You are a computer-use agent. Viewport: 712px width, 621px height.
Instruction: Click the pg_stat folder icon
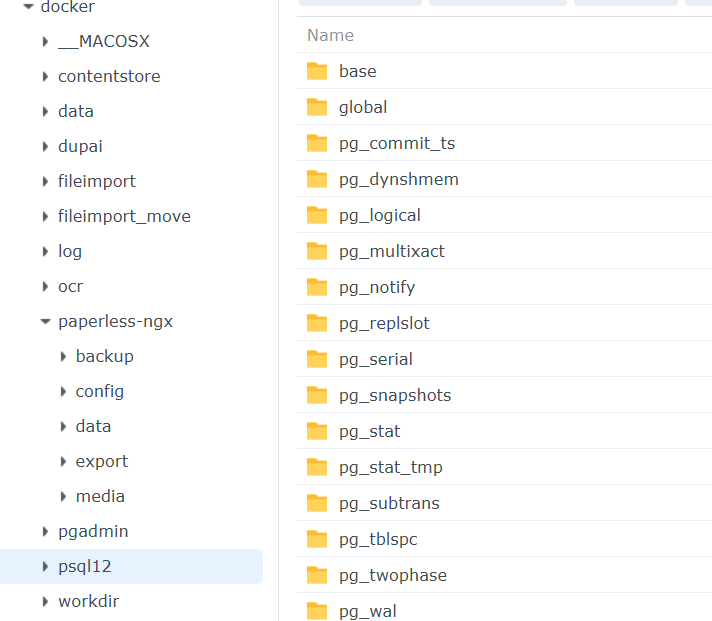pyautogui.click(x=316, y=431)
